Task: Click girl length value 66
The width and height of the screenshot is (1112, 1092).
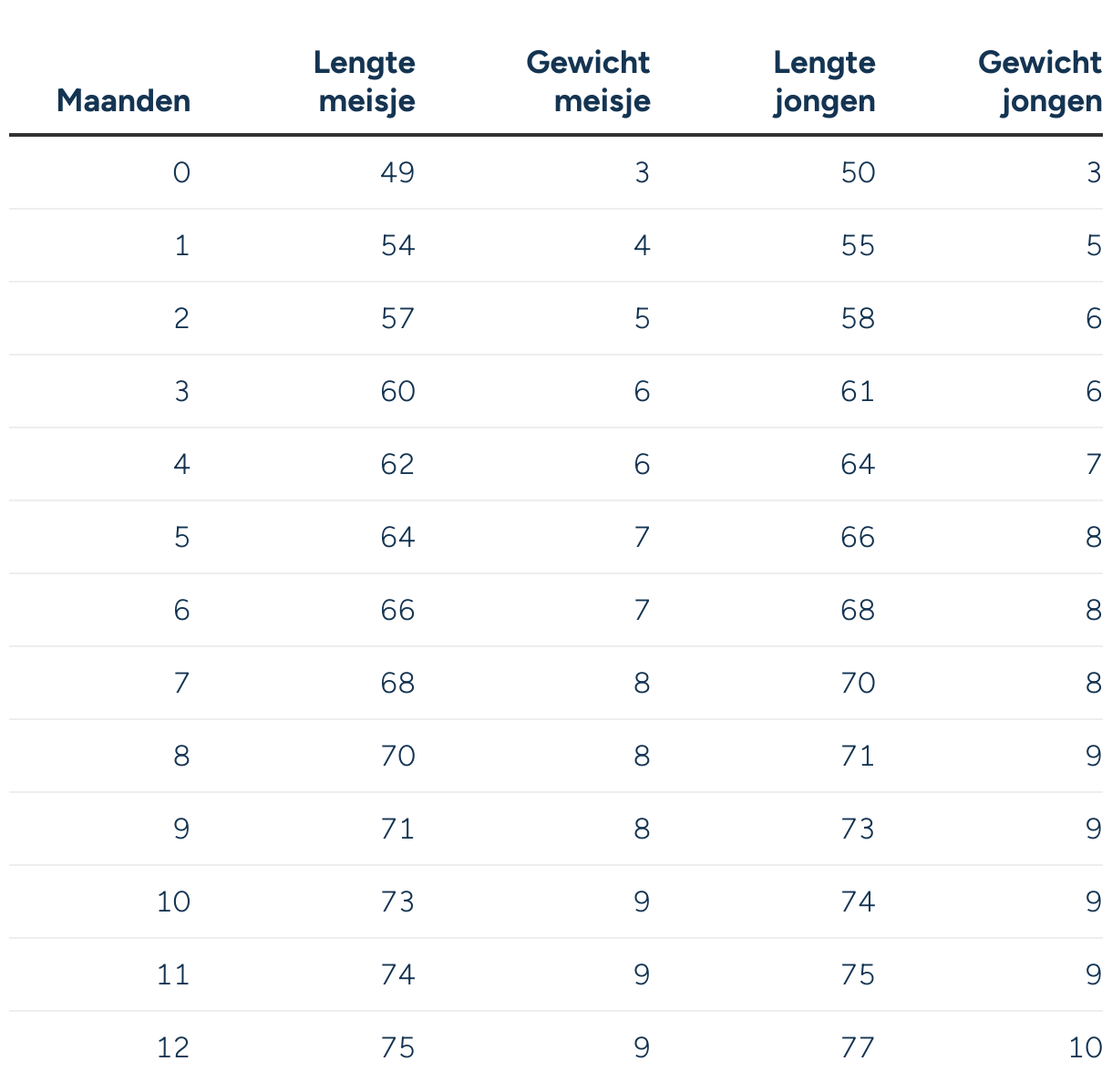Action: click(x=397, y=611)
